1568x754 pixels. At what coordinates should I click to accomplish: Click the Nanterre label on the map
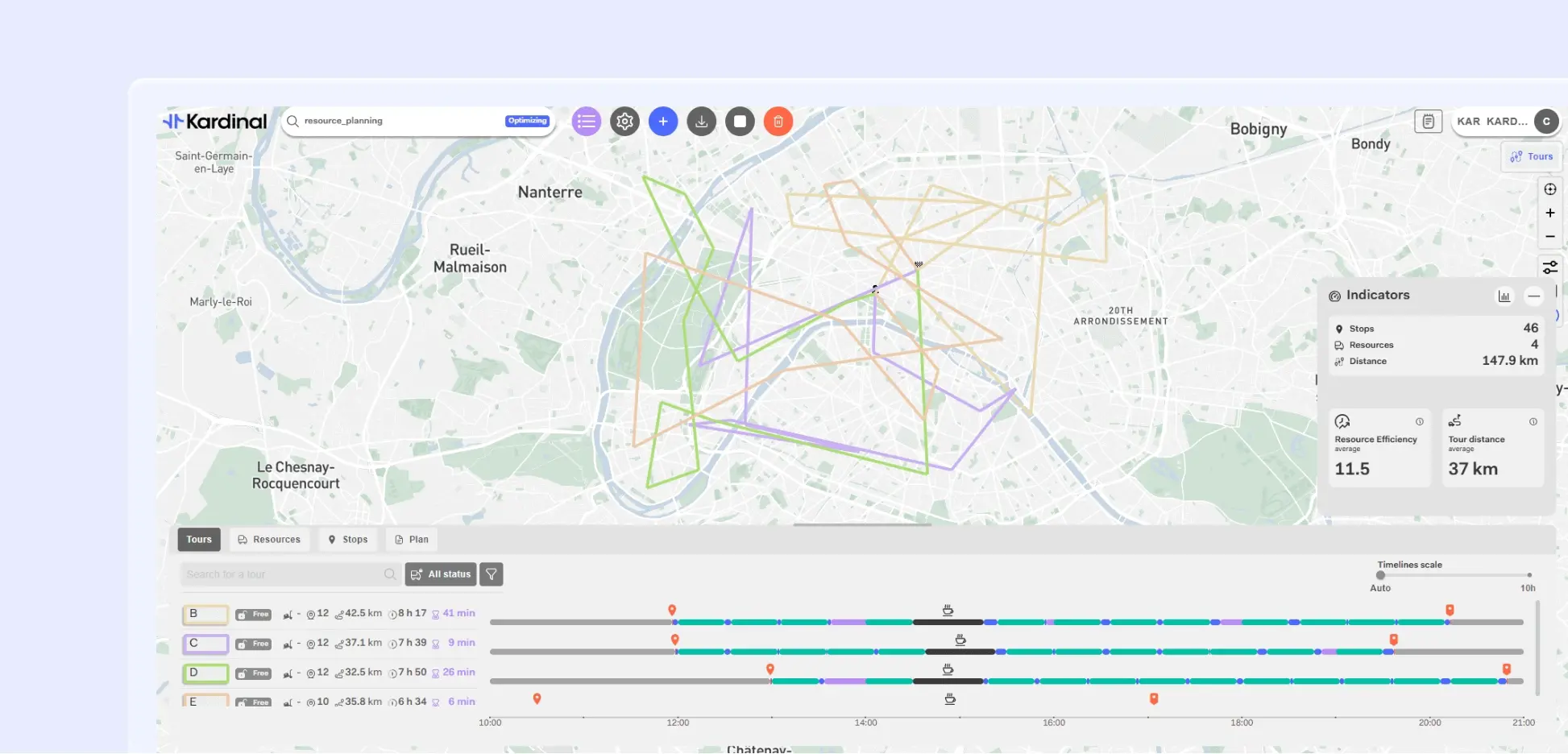[550, 193]
